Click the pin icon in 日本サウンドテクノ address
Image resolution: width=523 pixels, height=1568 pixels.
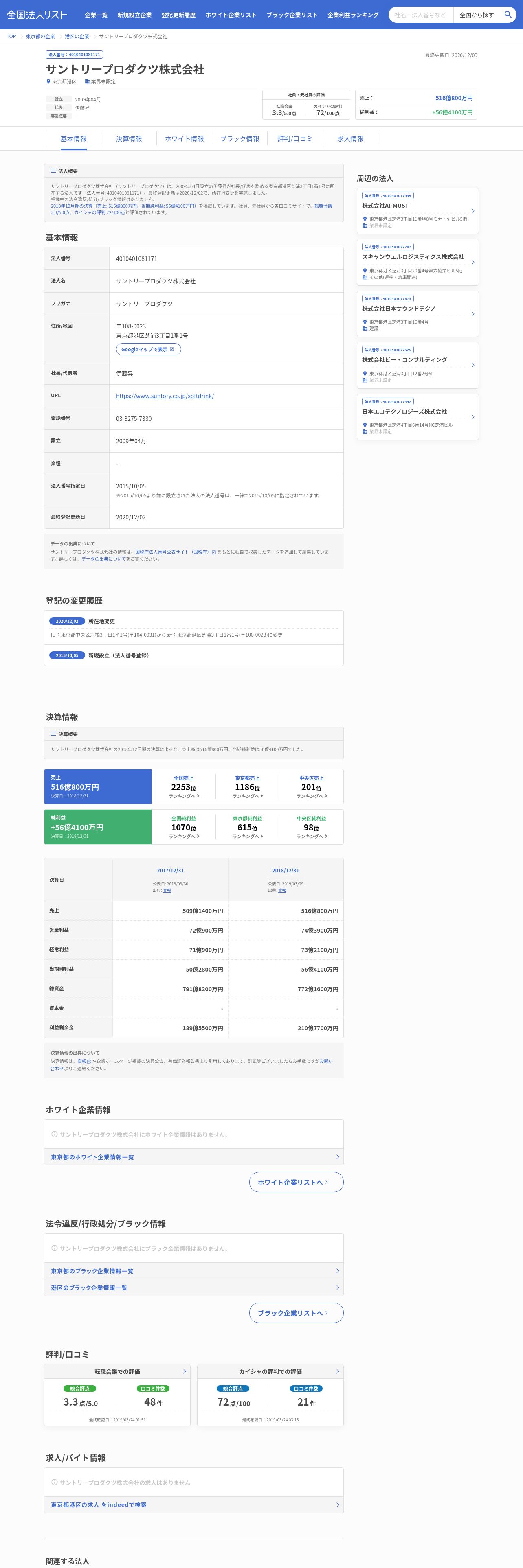(365, 322)
